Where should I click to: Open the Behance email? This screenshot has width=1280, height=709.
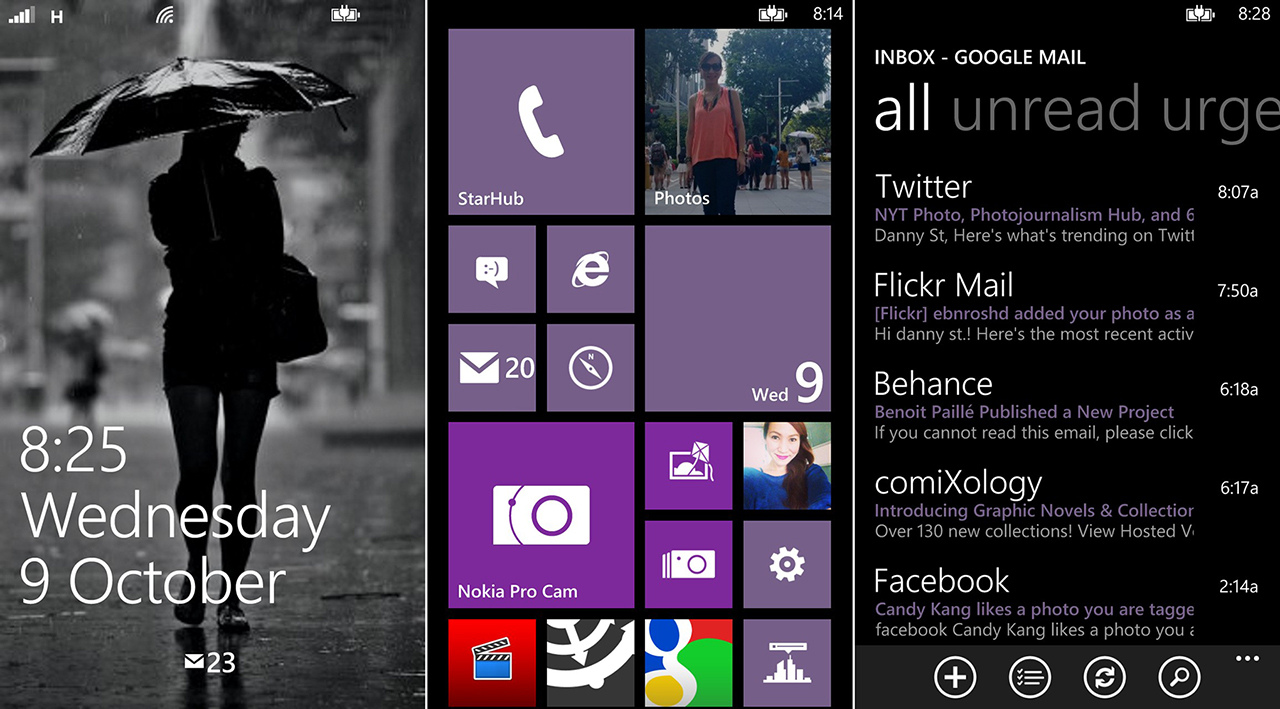click(1067, 405)
